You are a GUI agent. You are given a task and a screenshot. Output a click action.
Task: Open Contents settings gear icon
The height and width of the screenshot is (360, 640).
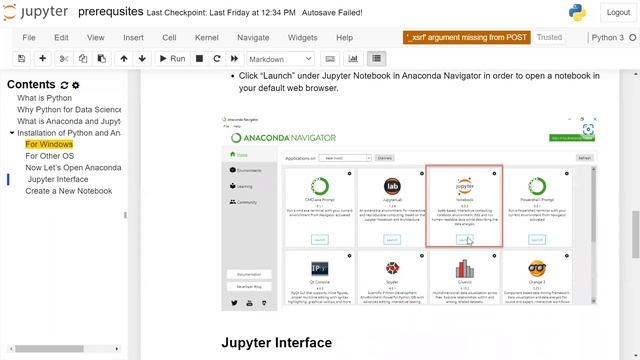76,85
